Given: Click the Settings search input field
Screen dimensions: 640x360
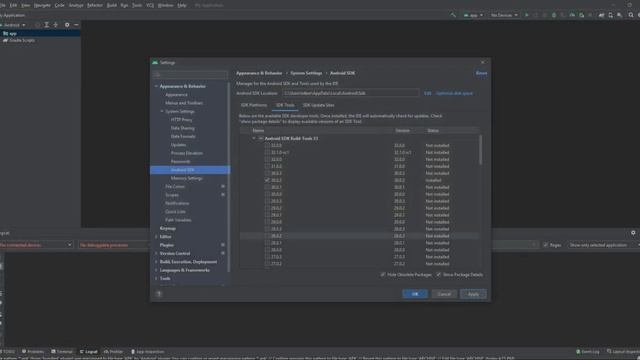Looking at the screenshot, I should click(190, 74).
